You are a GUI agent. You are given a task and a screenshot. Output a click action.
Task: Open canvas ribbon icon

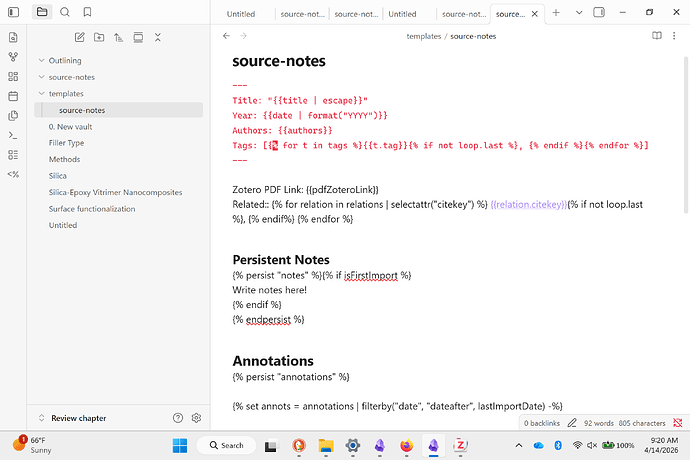point(13,77)
